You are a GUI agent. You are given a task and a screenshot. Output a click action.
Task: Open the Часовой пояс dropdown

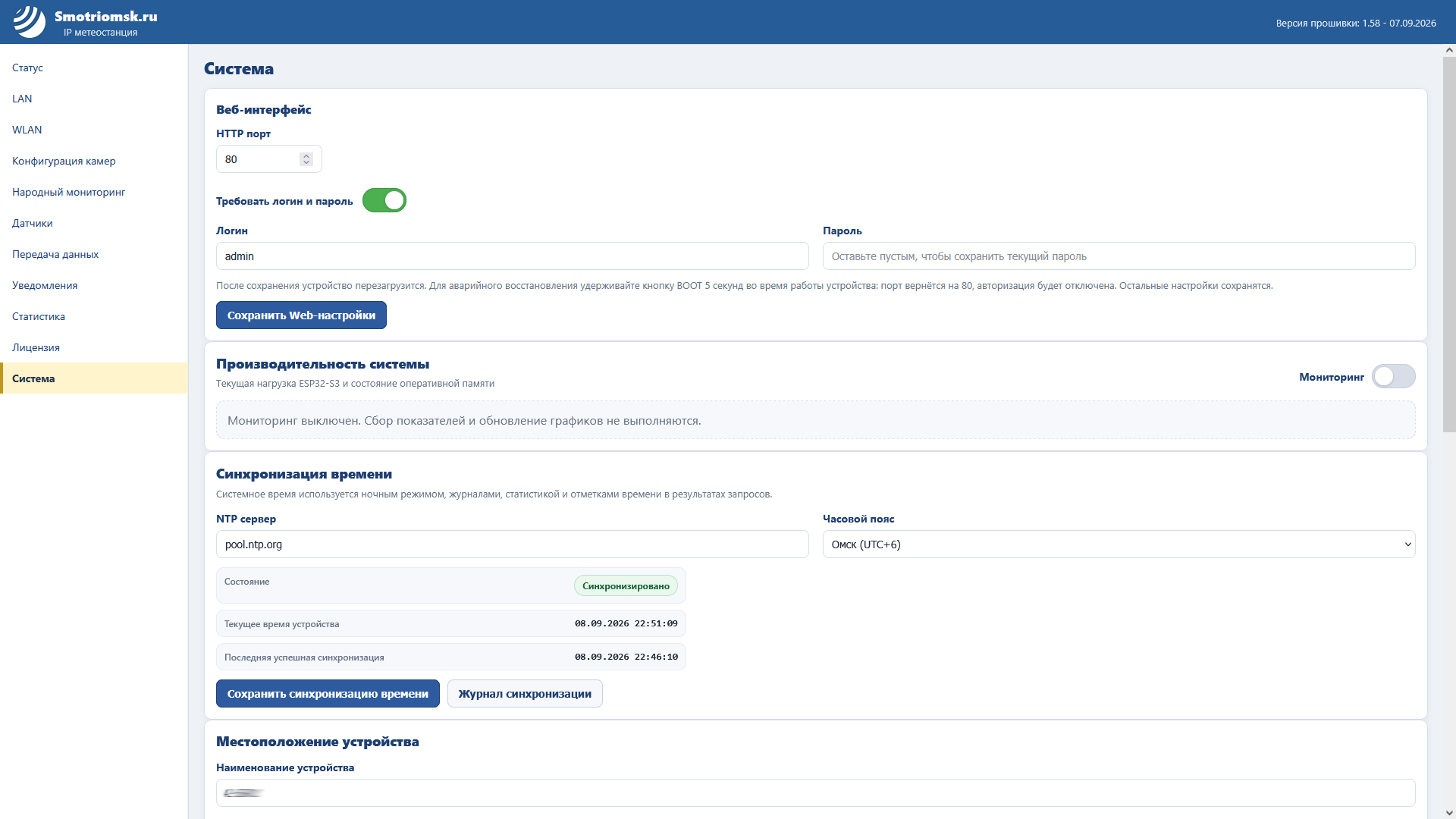point(1119,544)
